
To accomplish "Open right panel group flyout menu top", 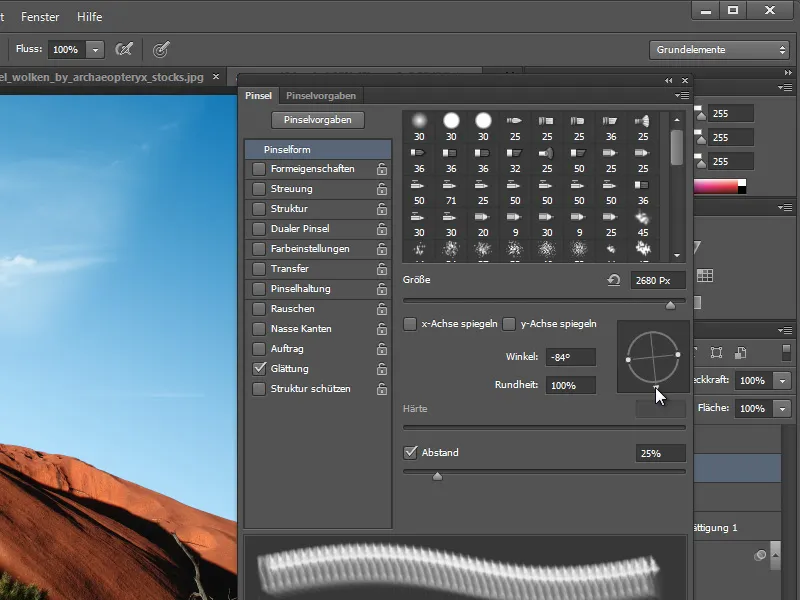I will tap(785, 88).
